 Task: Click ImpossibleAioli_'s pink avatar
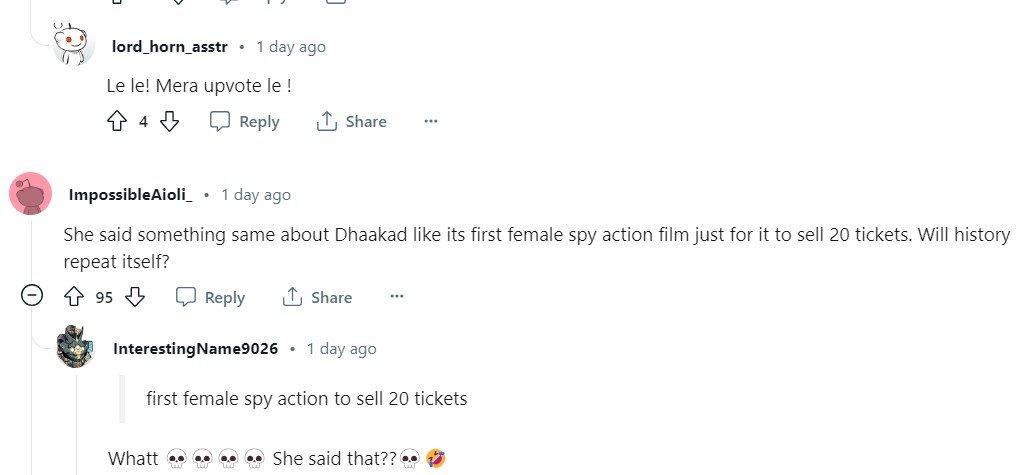click(30, 194)
